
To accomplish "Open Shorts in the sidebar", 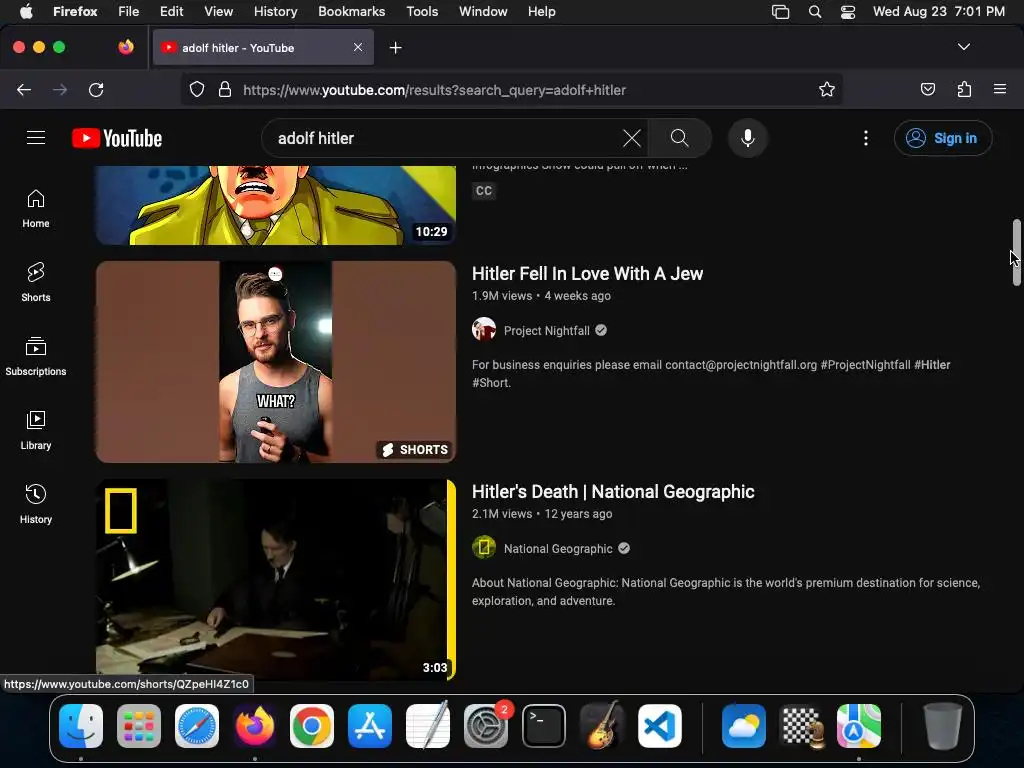I will 36,282.
